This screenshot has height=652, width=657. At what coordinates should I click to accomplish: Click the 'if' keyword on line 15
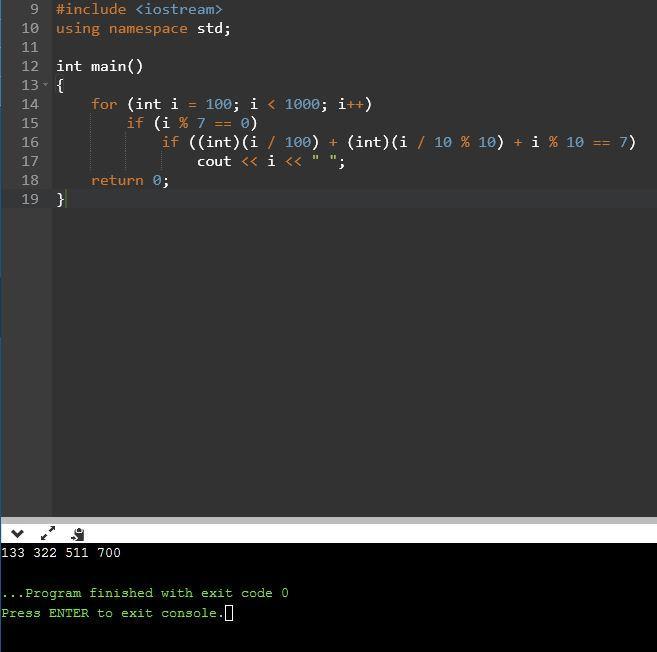click(135, 123)
